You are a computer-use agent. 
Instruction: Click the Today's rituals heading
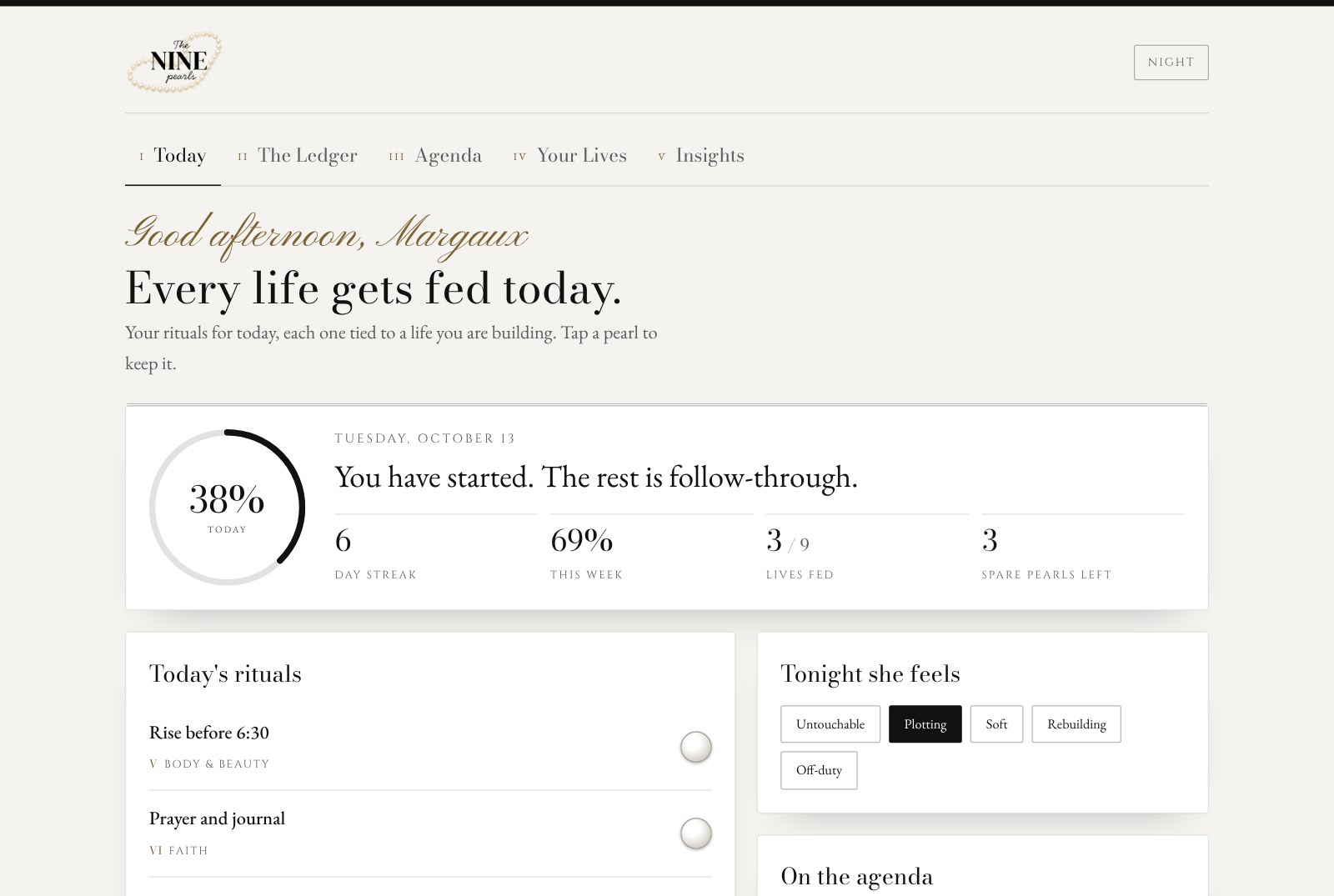pyautogui.click(x=225, y=673)
